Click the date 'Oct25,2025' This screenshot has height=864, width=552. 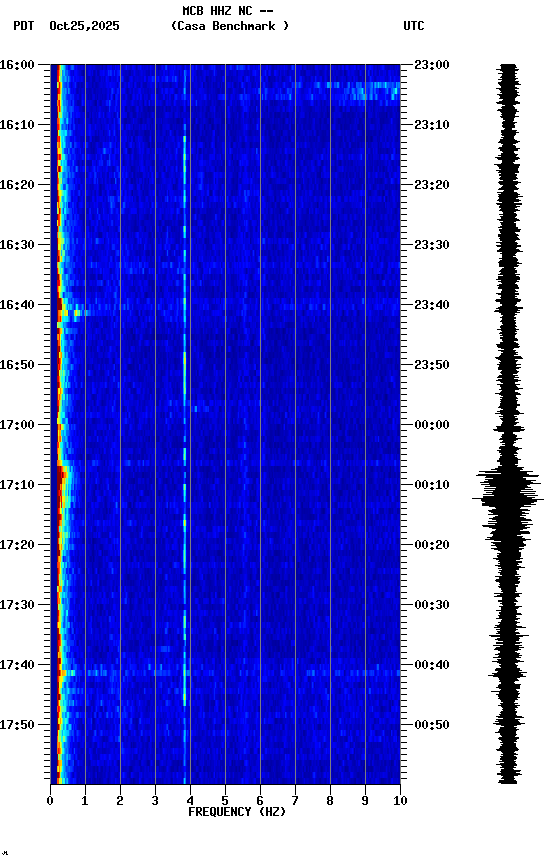coord(84,25)
